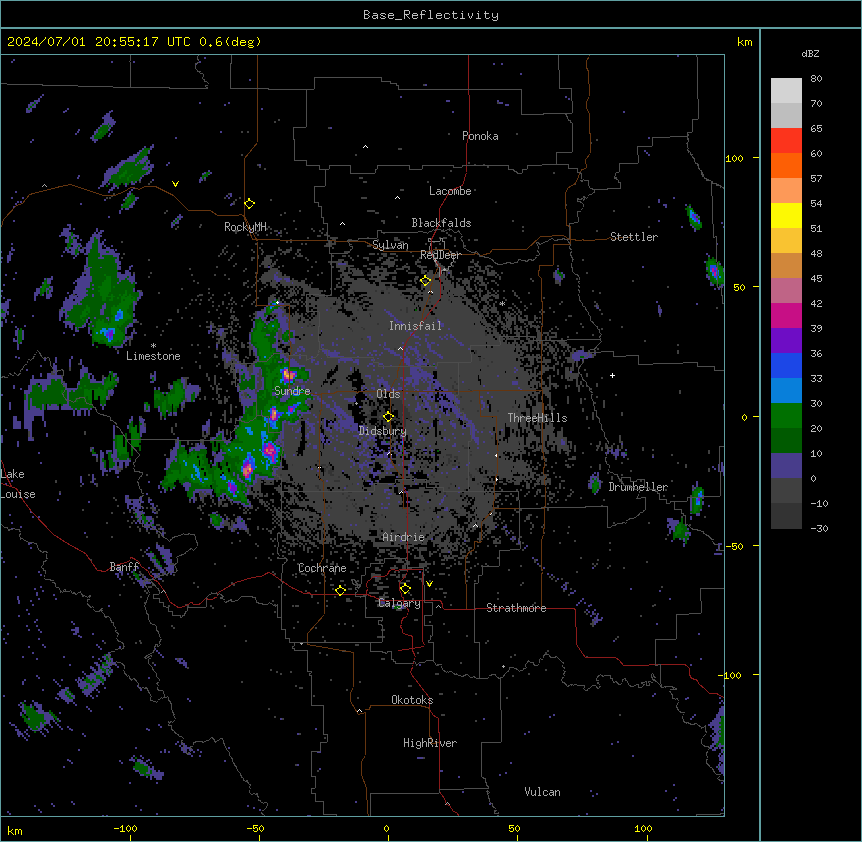Click the Okotoks label
The width and height of the screenshot is (862, 842).
click(412, 700)
